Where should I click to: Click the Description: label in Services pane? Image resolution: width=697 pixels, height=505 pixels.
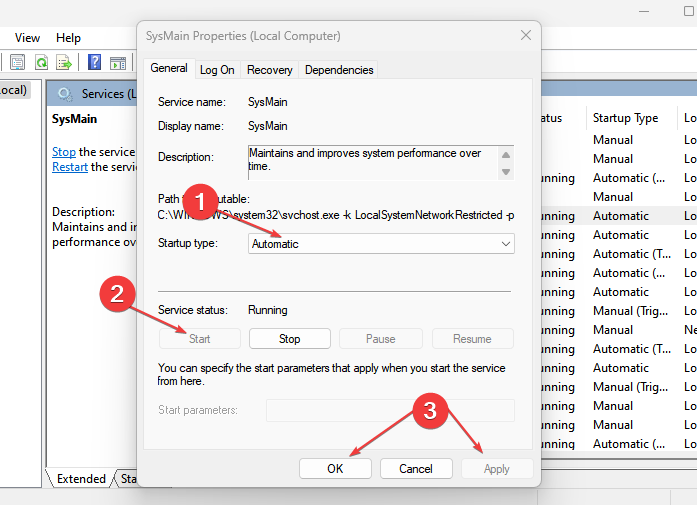pos(84,212)
